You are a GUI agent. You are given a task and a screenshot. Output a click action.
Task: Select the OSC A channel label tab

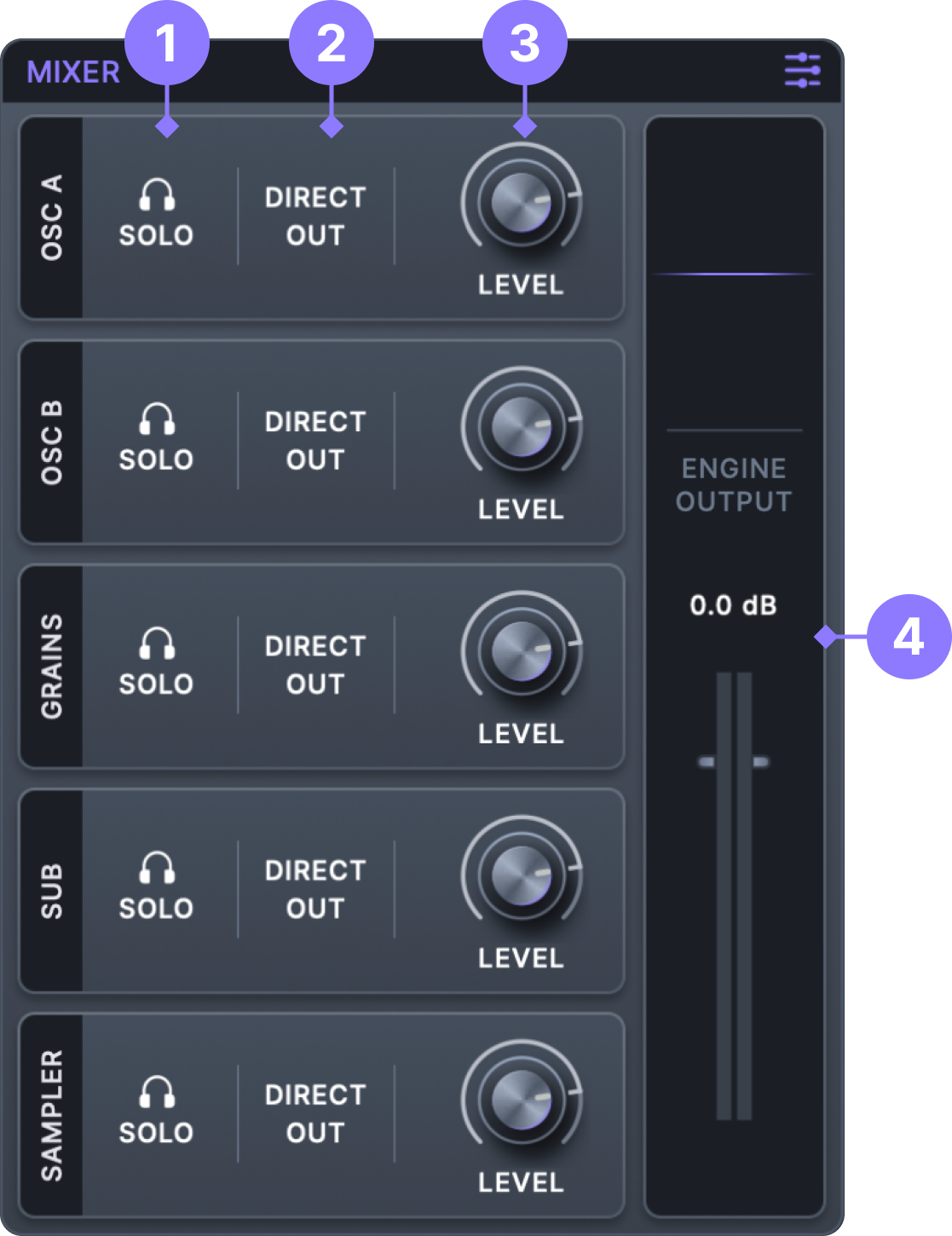click(x=51, y=217)
